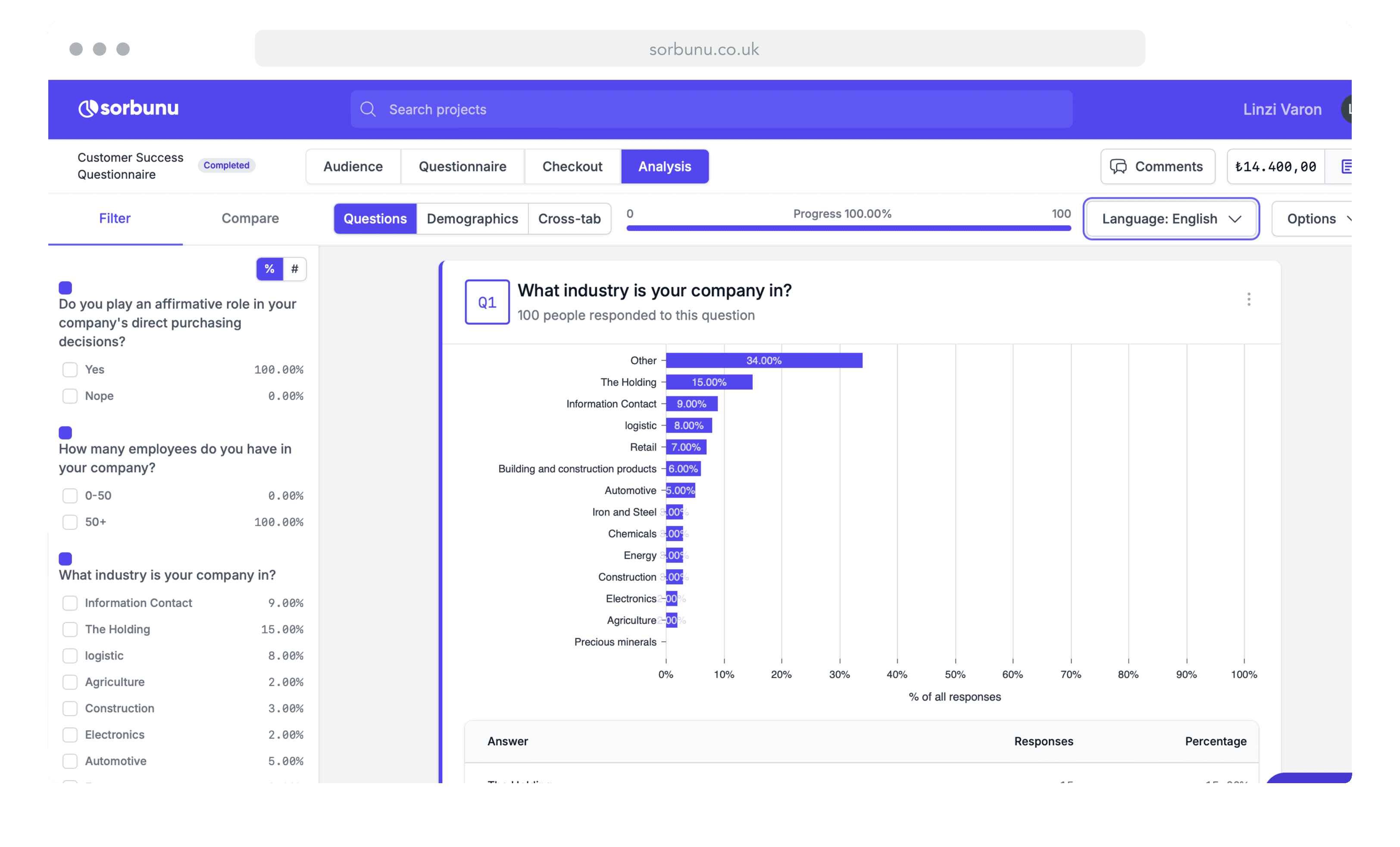Switch filter display to number mode

294,269
